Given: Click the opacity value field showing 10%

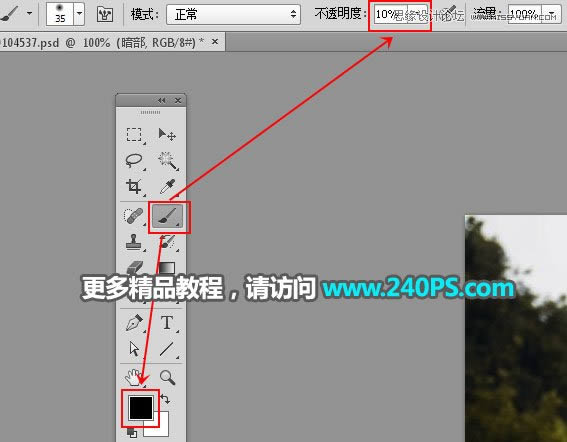Looking at the screenshot, I should 391,14.
